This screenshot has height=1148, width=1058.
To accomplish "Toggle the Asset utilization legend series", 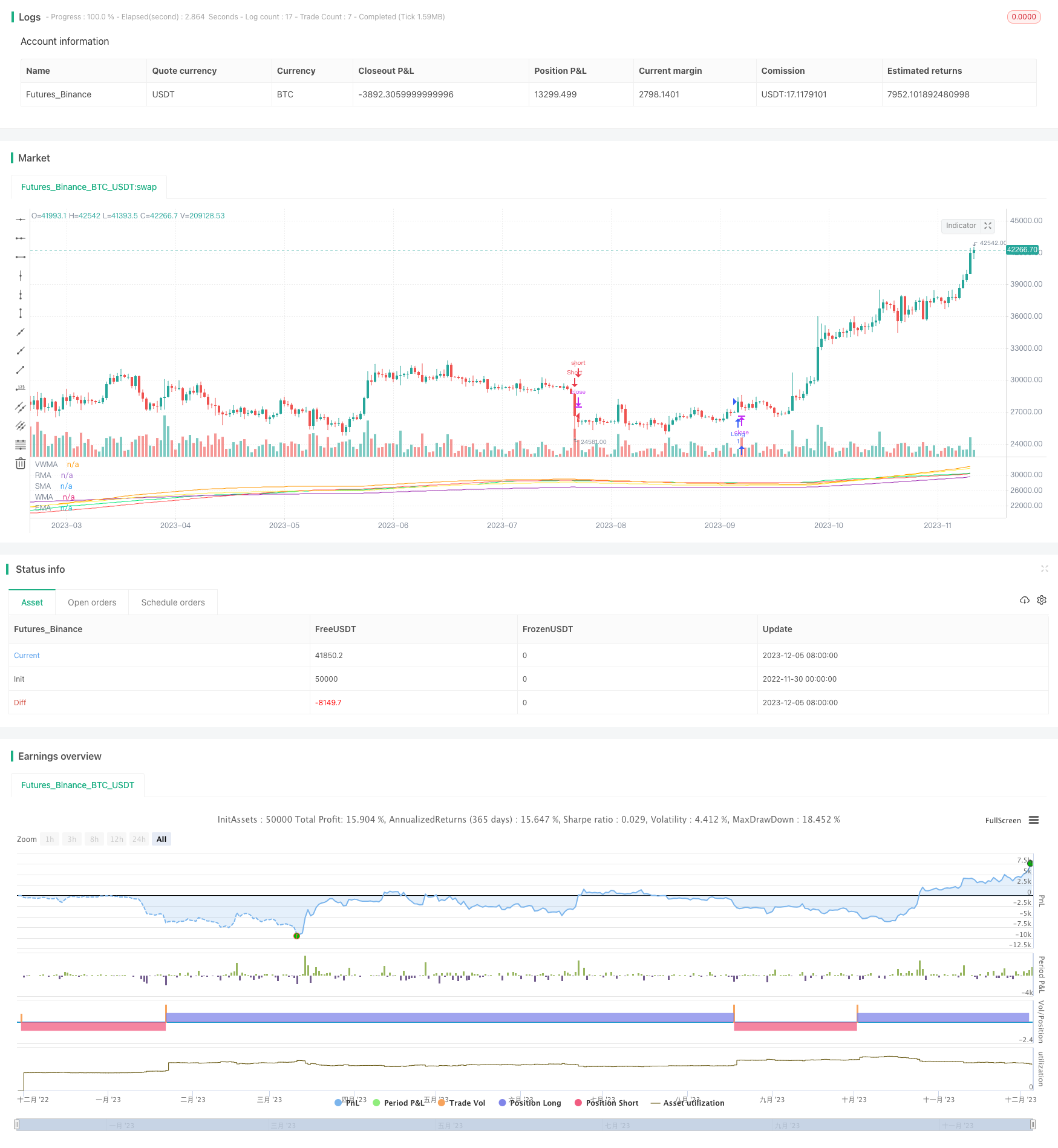I will [x=688, y=1103].
